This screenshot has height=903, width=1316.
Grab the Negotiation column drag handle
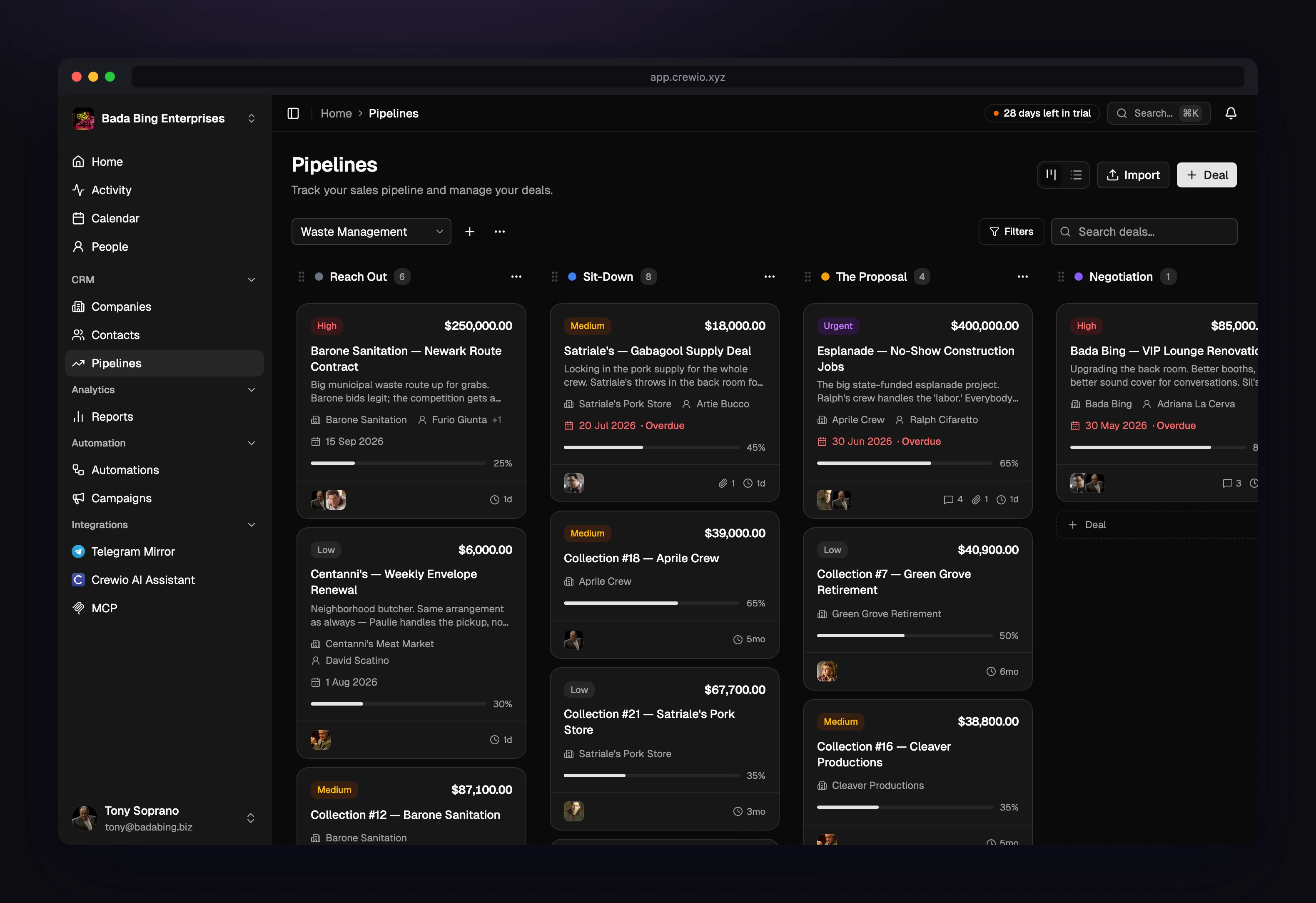(x=1061, y=277)
